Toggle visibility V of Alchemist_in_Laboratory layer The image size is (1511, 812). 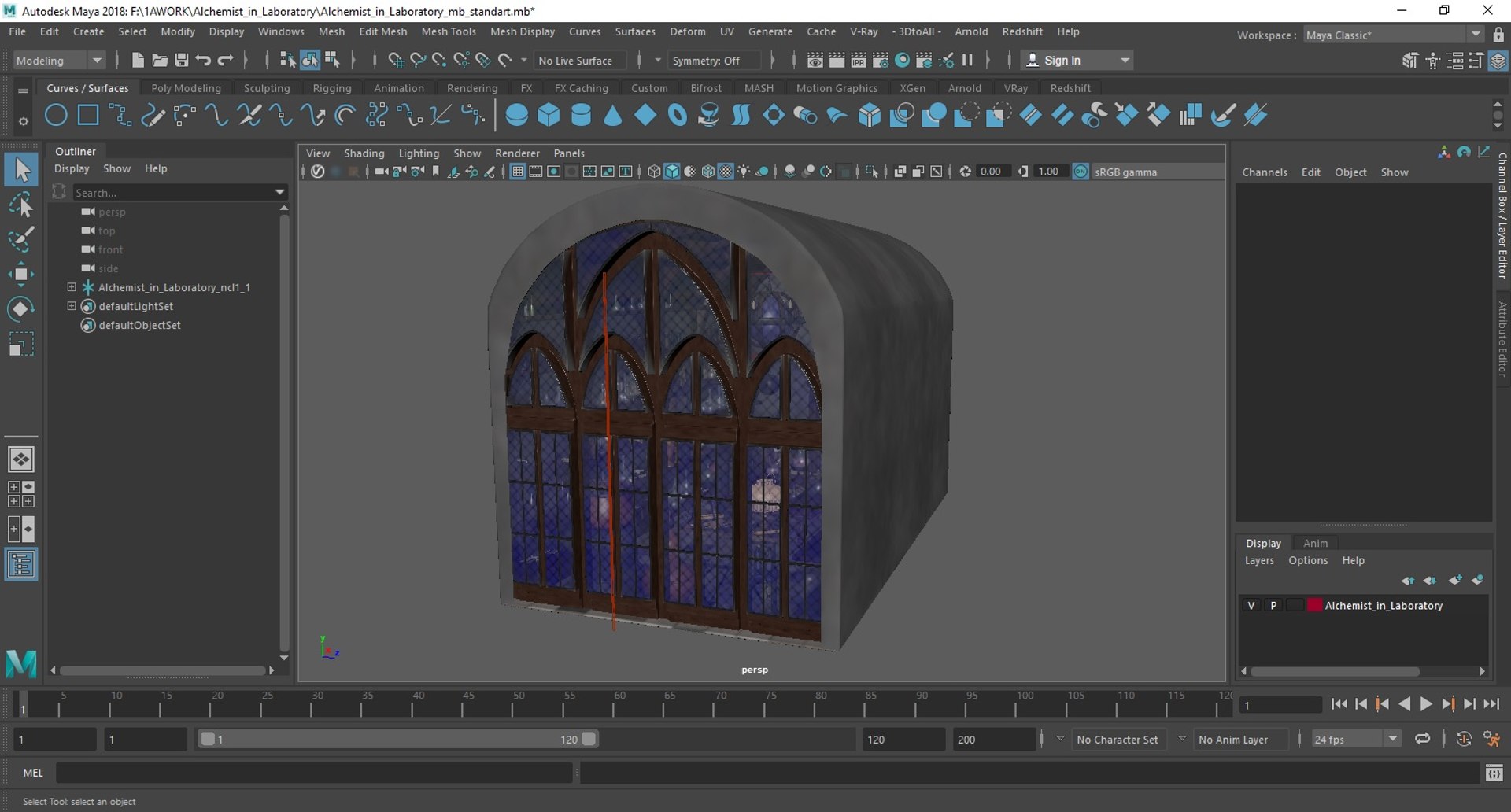coord(1251,605)
